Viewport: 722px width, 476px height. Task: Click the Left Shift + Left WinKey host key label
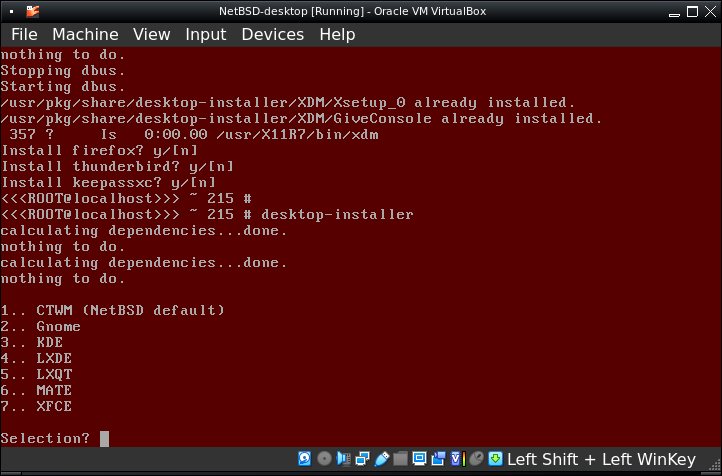pos(601,459)
